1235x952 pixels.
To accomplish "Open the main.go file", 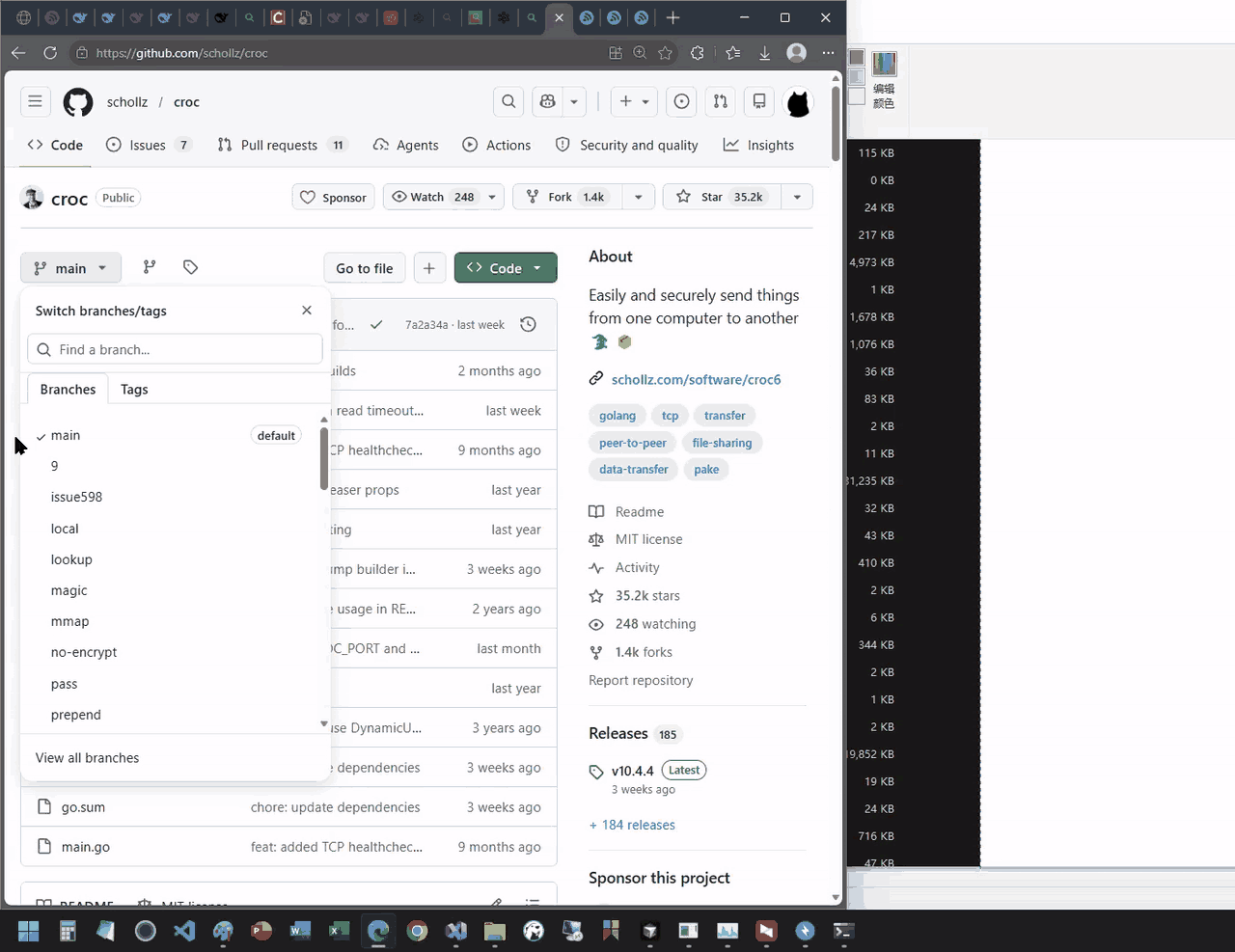I will [85, 847].
